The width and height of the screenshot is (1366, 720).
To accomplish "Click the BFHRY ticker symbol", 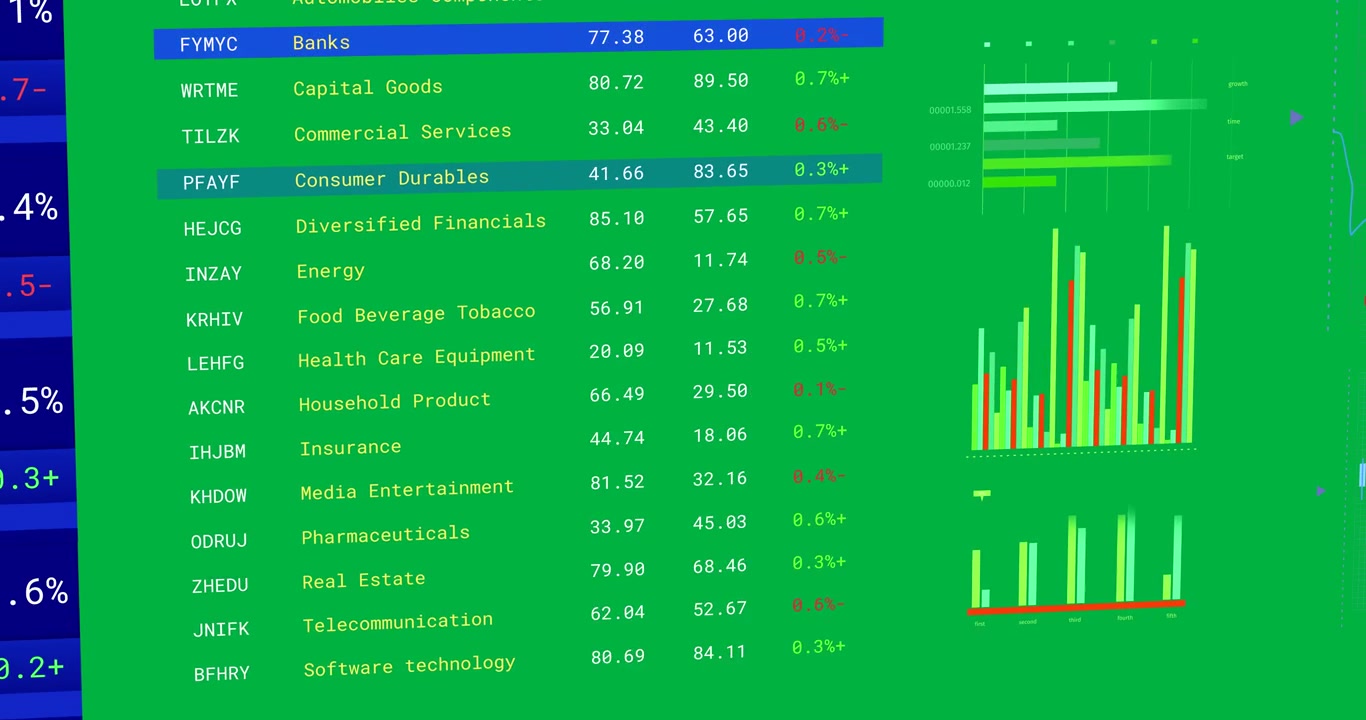I will coord(222,674).
